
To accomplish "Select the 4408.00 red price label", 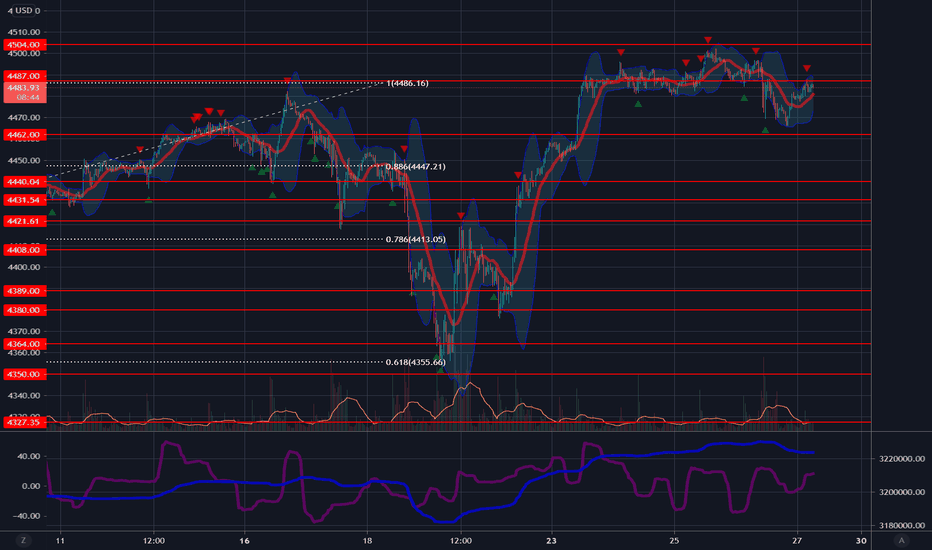I will tap(24, 250).
